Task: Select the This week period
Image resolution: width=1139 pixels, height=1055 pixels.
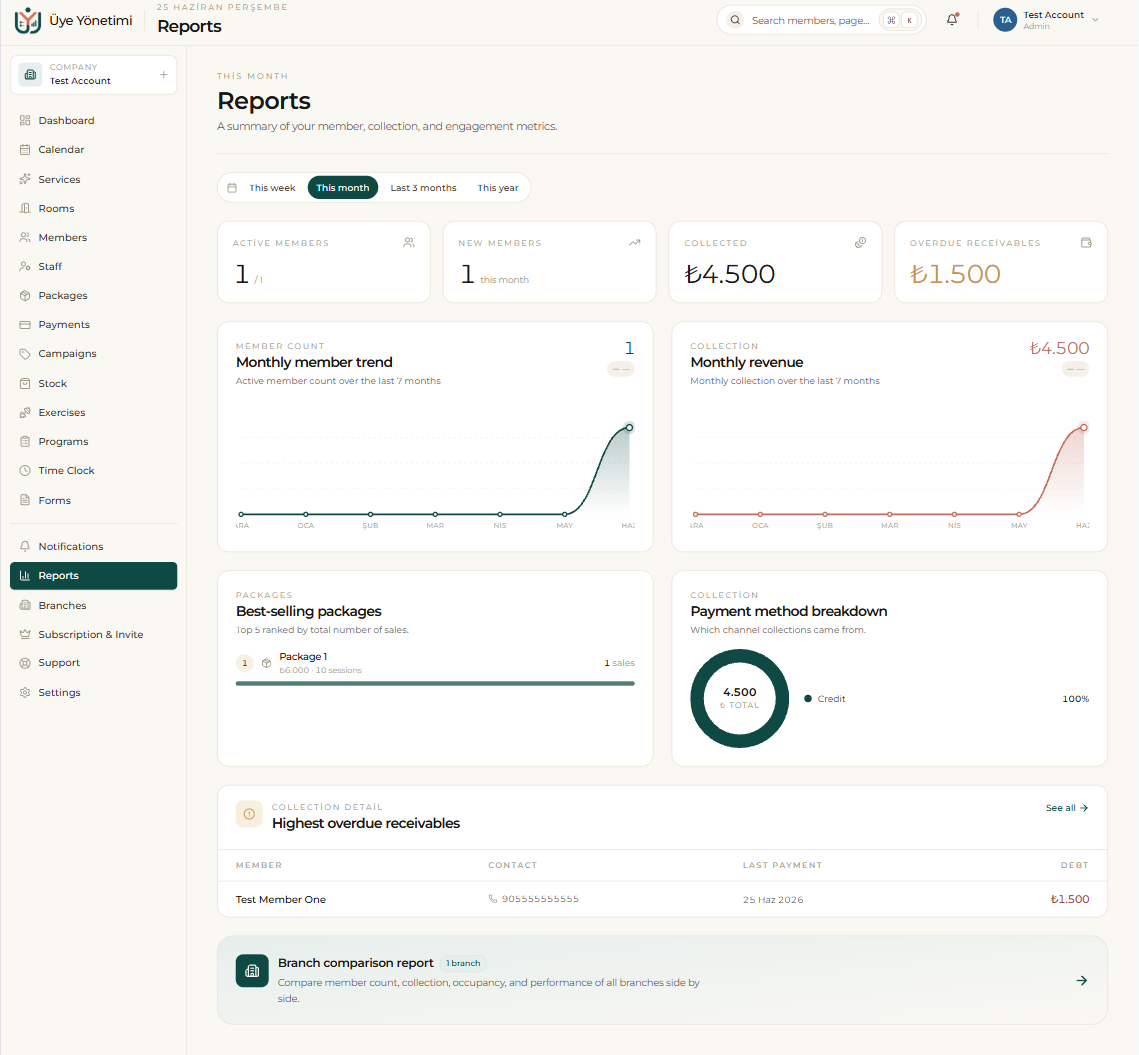Action: [x=272, y=187]
